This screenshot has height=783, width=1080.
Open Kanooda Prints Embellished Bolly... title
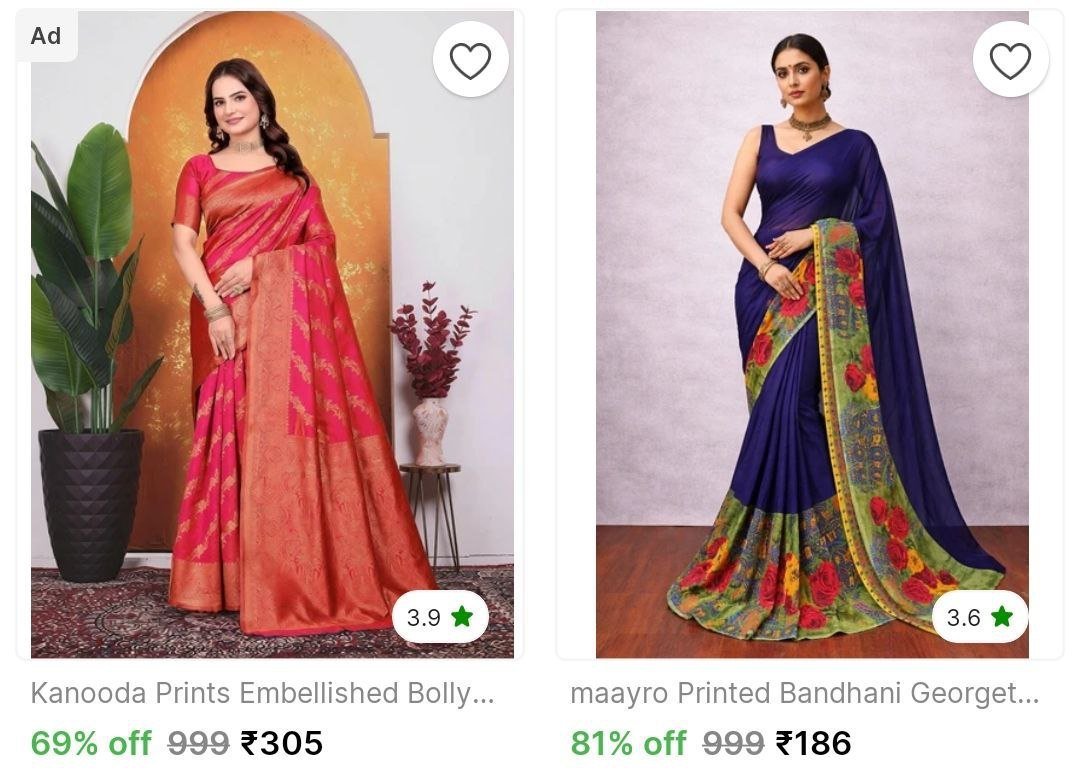pos(262,693)
